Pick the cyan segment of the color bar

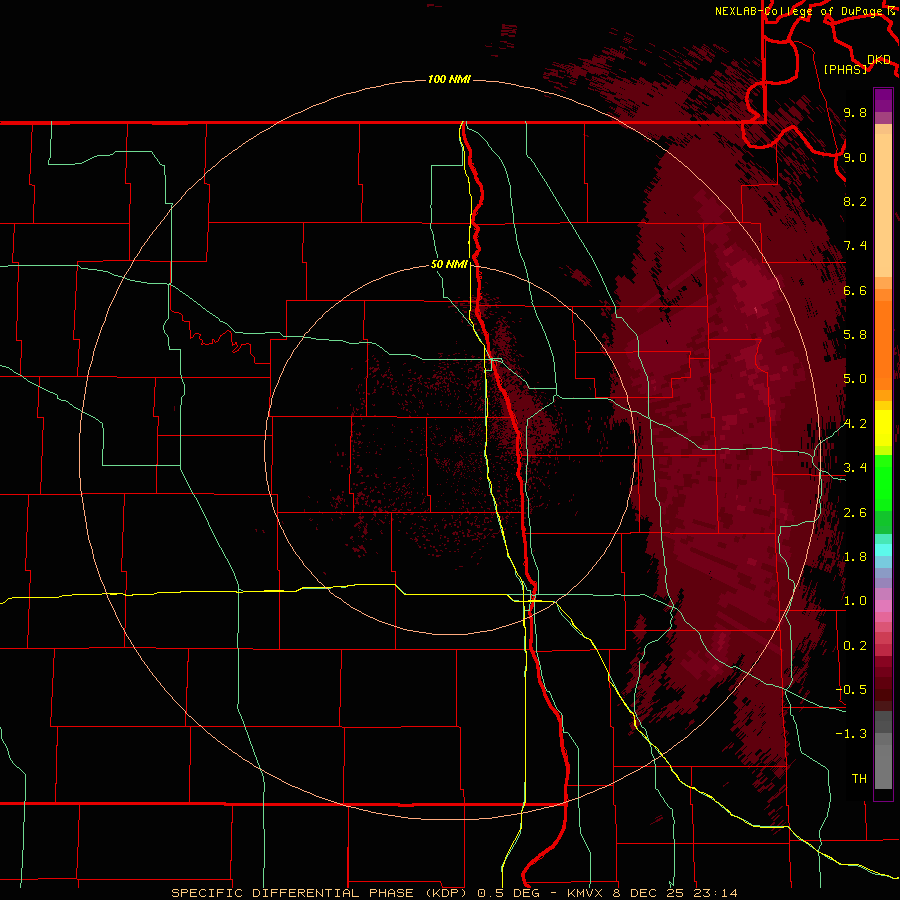pos(883,549)
